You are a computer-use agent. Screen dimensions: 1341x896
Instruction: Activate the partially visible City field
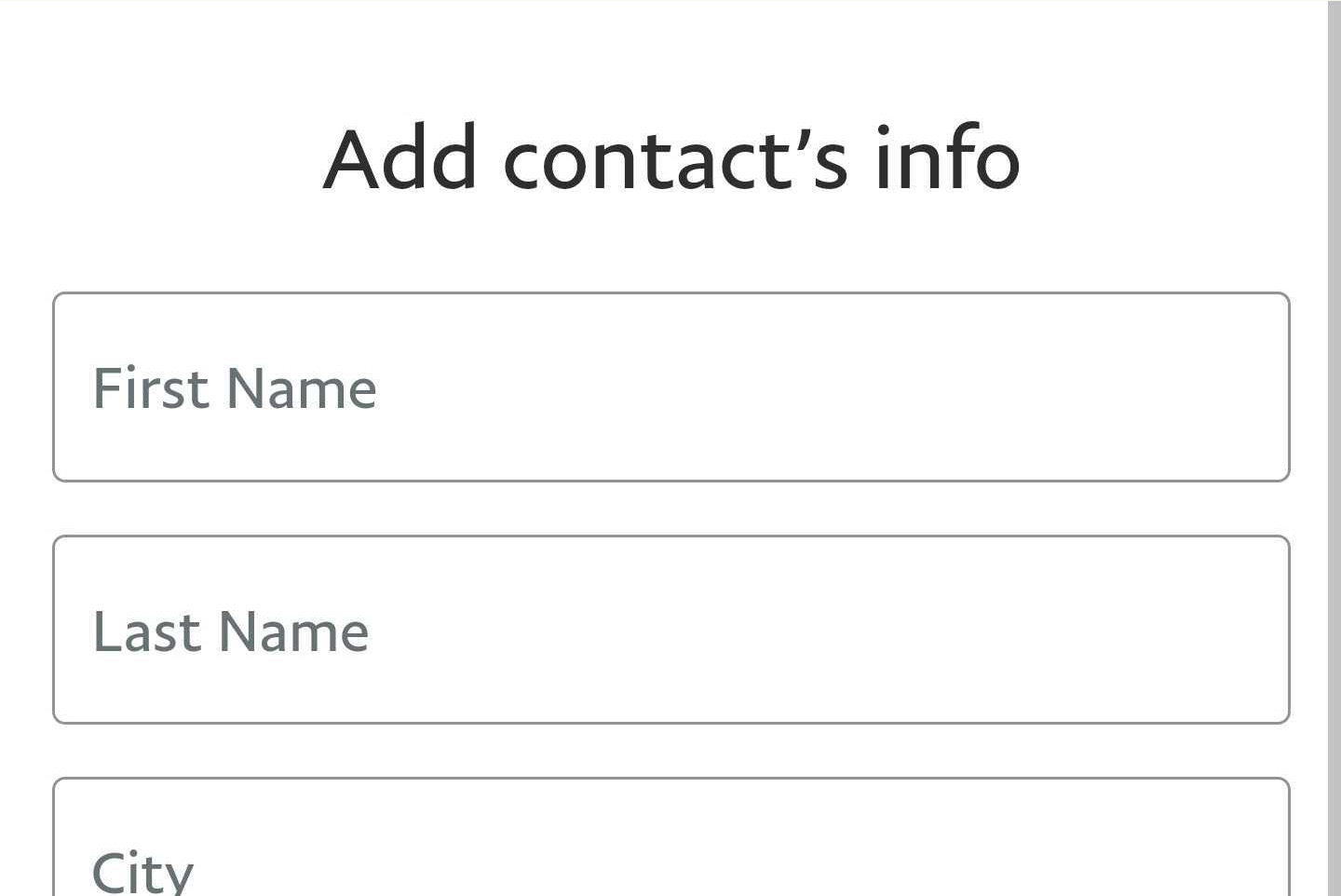(670, 848)
